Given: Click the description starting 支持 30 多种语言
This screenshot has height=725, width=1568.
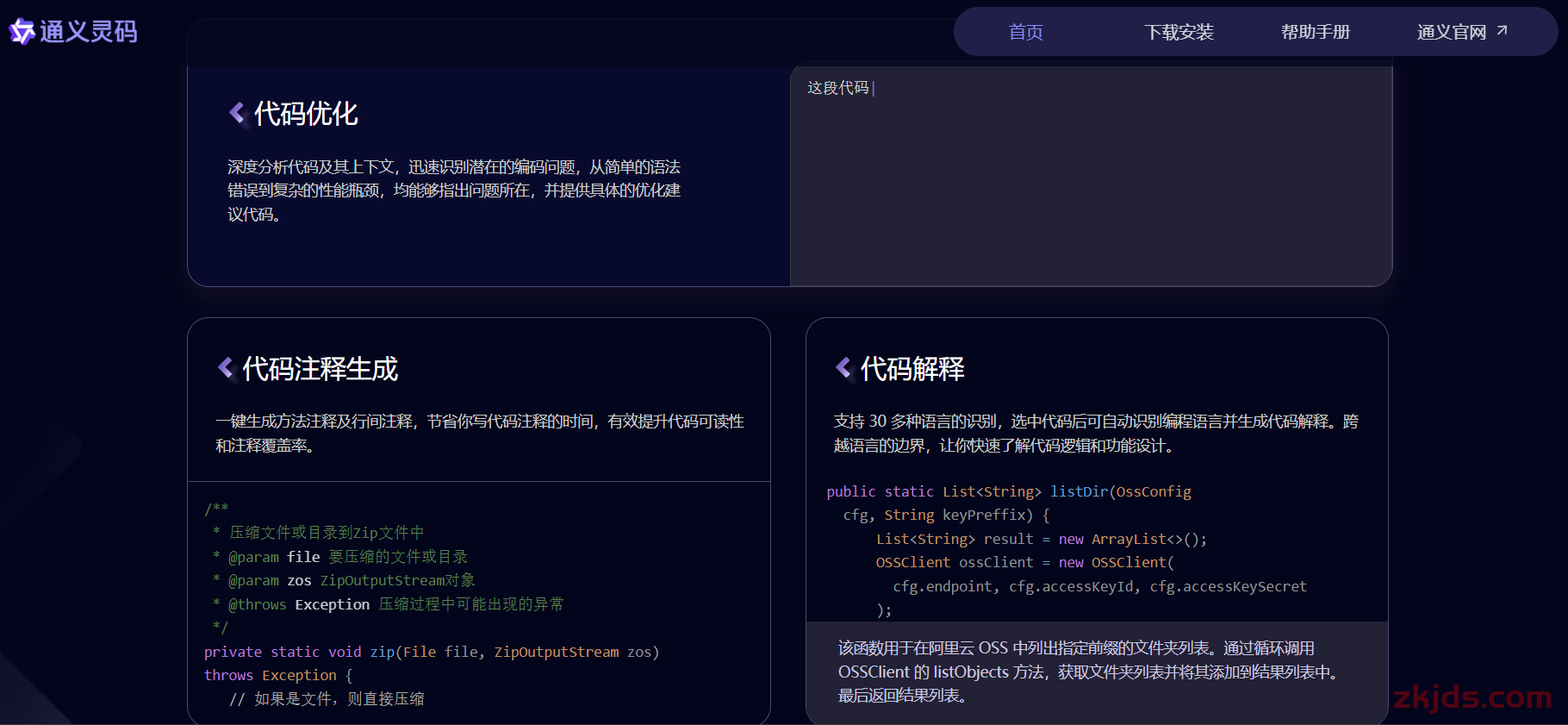Looking at the screenshot, I should (x=1096, y=434).
